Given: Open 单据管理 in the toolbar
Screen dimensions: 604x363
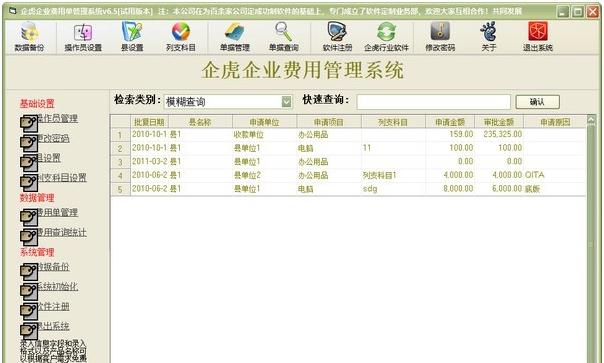Looking at the screenshot, I should [x=235, y=36].
